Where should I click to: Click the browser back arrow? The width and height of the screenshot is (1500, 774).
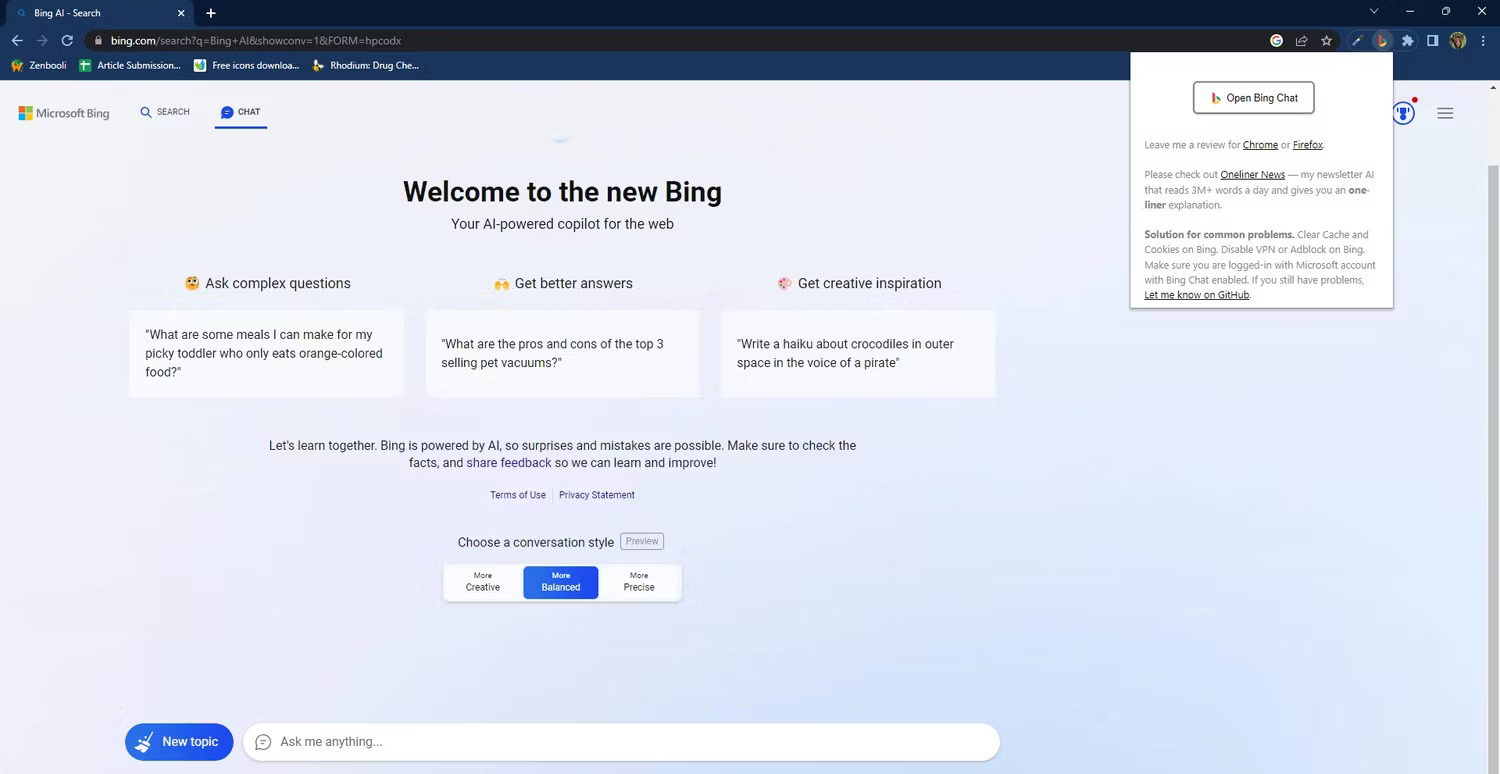tap(17, 41)
